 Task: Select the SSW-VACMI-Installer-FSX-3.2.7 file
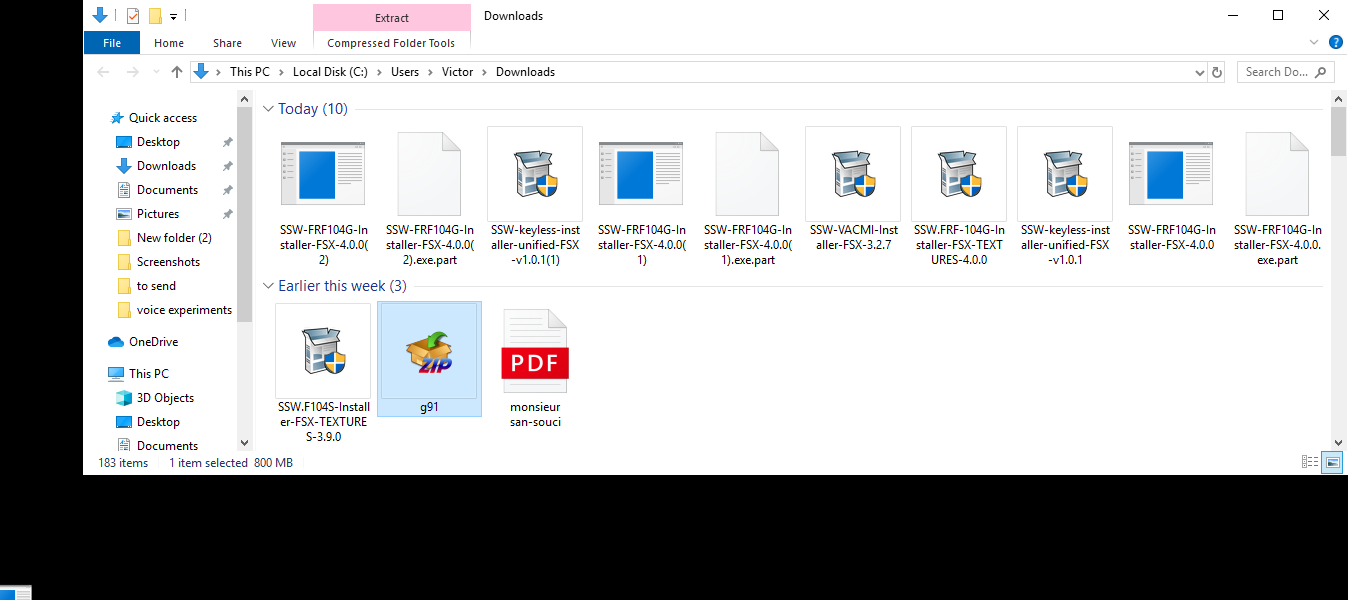(x=853, y=191)
